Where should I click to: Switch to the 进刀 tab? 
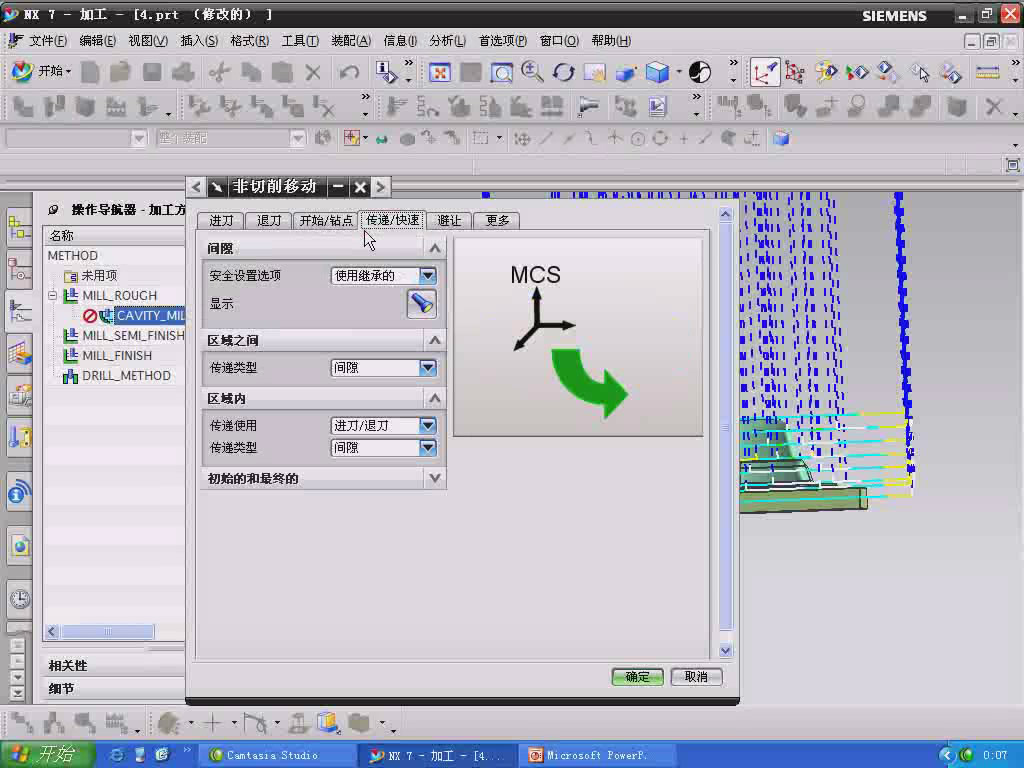221,221
